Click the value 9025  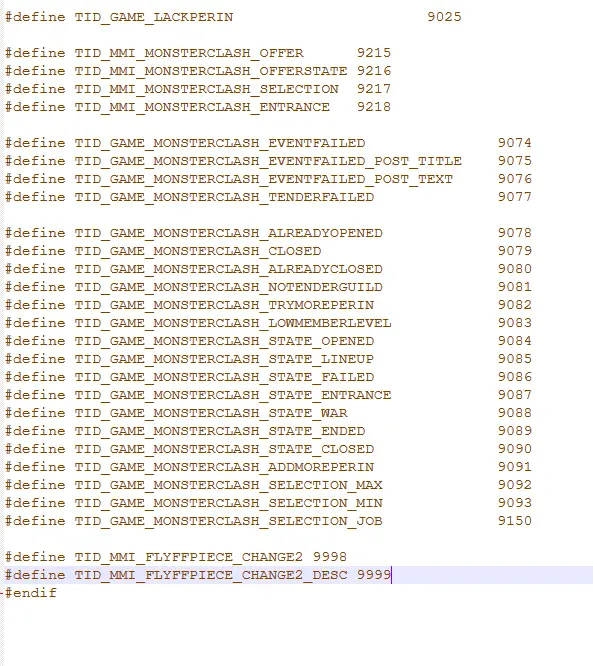444,17
